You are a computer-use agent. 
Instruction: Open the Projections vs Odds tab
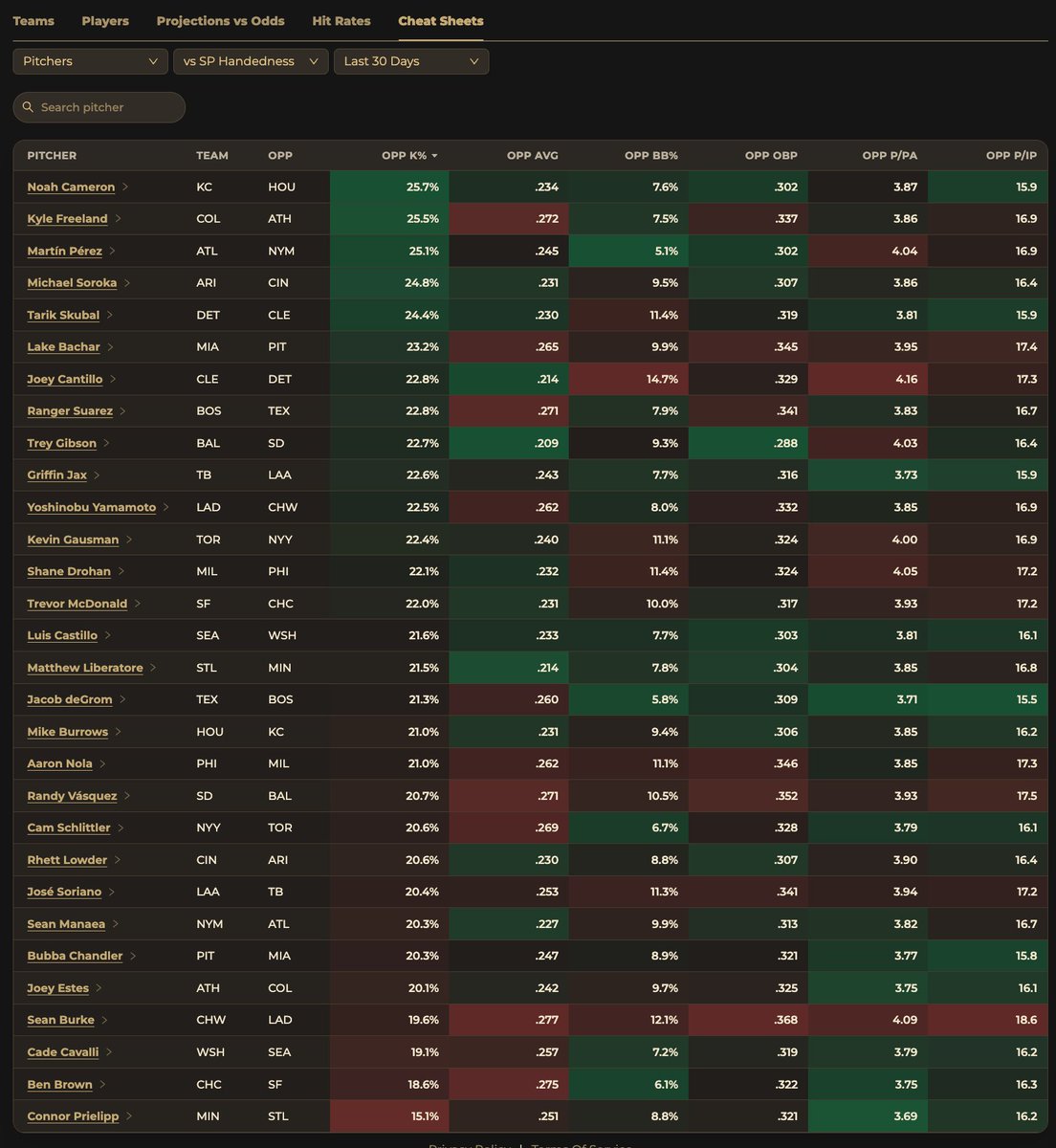221,21
